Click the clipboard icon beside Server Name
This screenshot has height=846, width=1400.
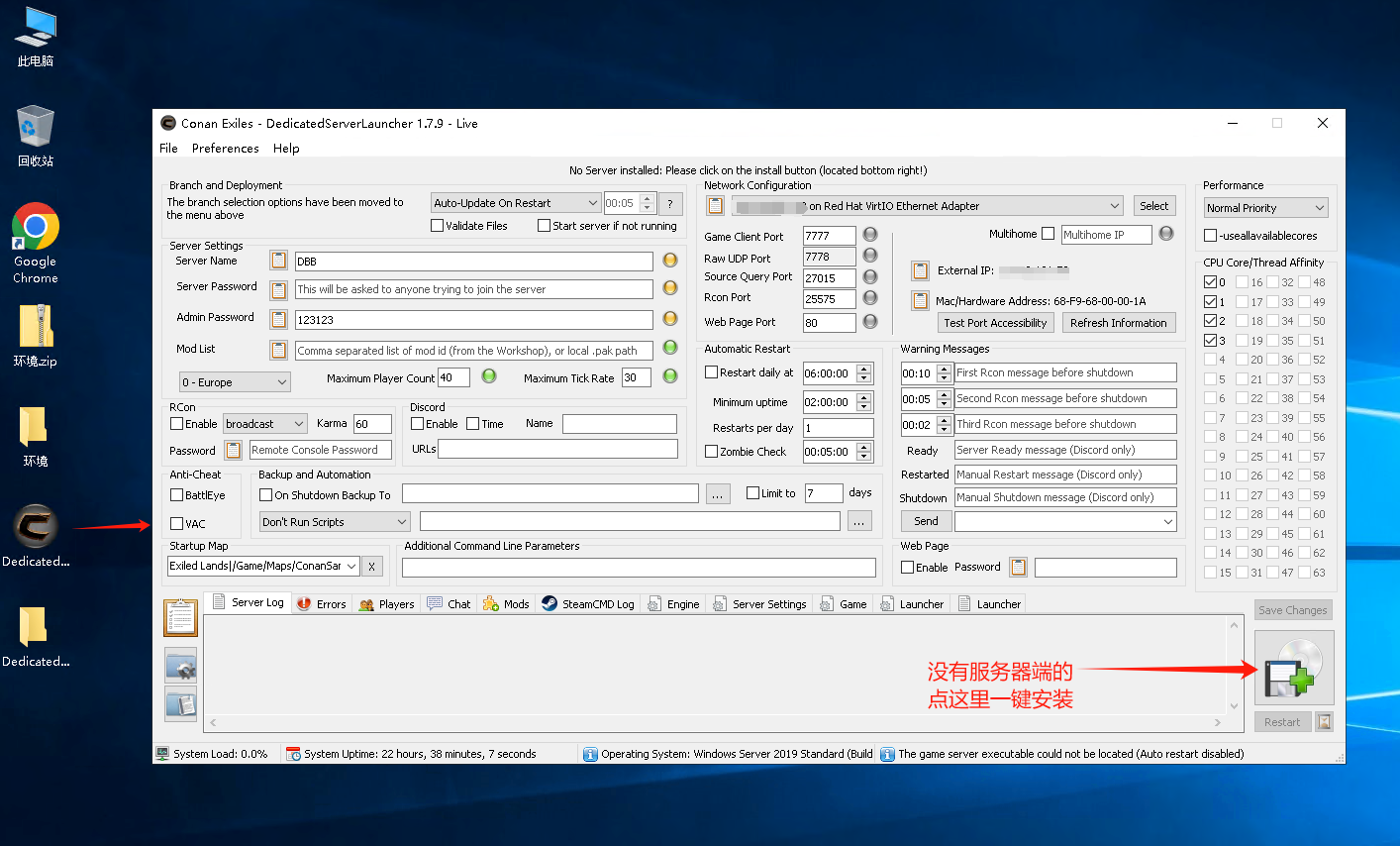click(x=278, y=261)
